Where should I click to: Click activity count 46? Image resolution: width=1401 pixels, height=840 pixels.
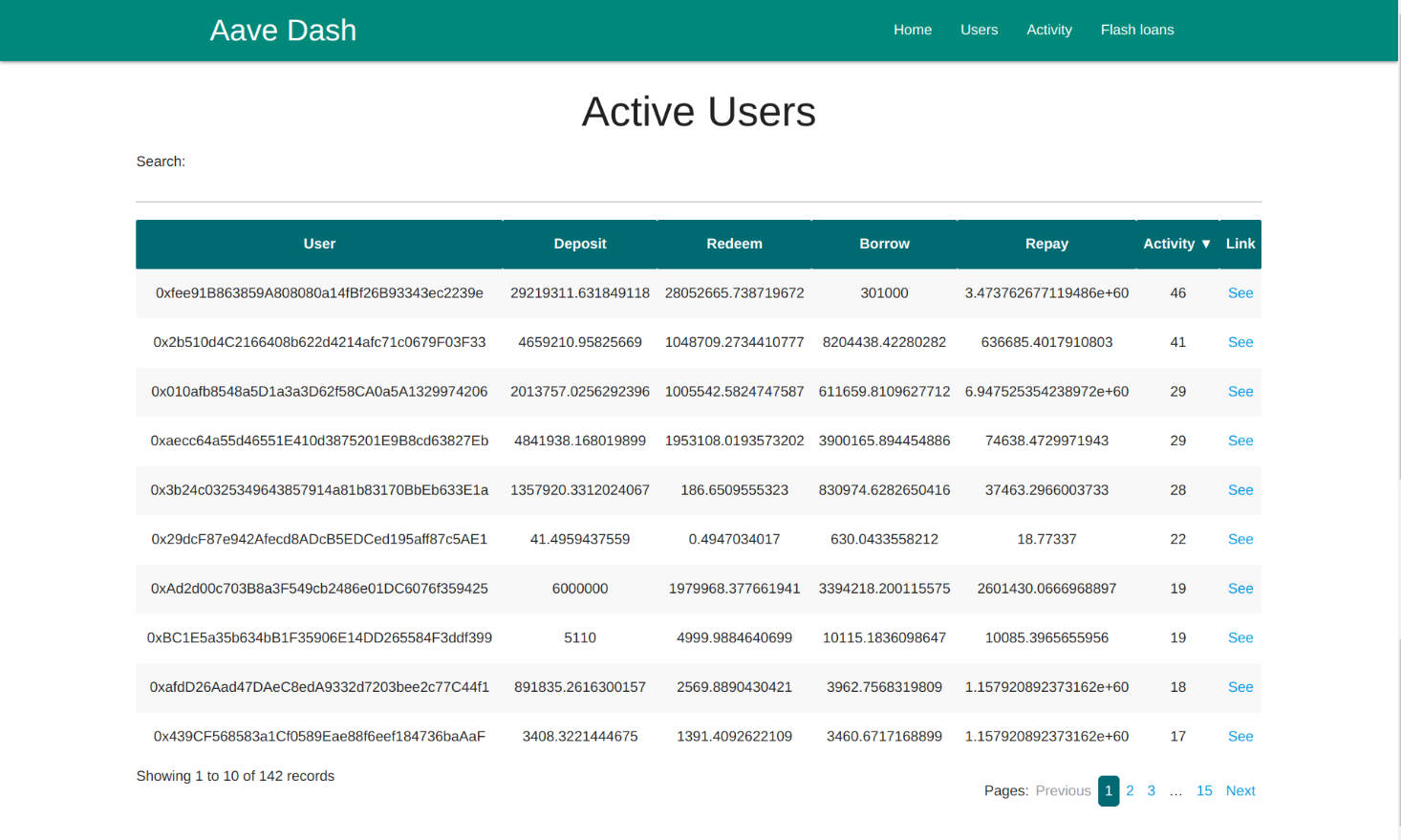1177,293
